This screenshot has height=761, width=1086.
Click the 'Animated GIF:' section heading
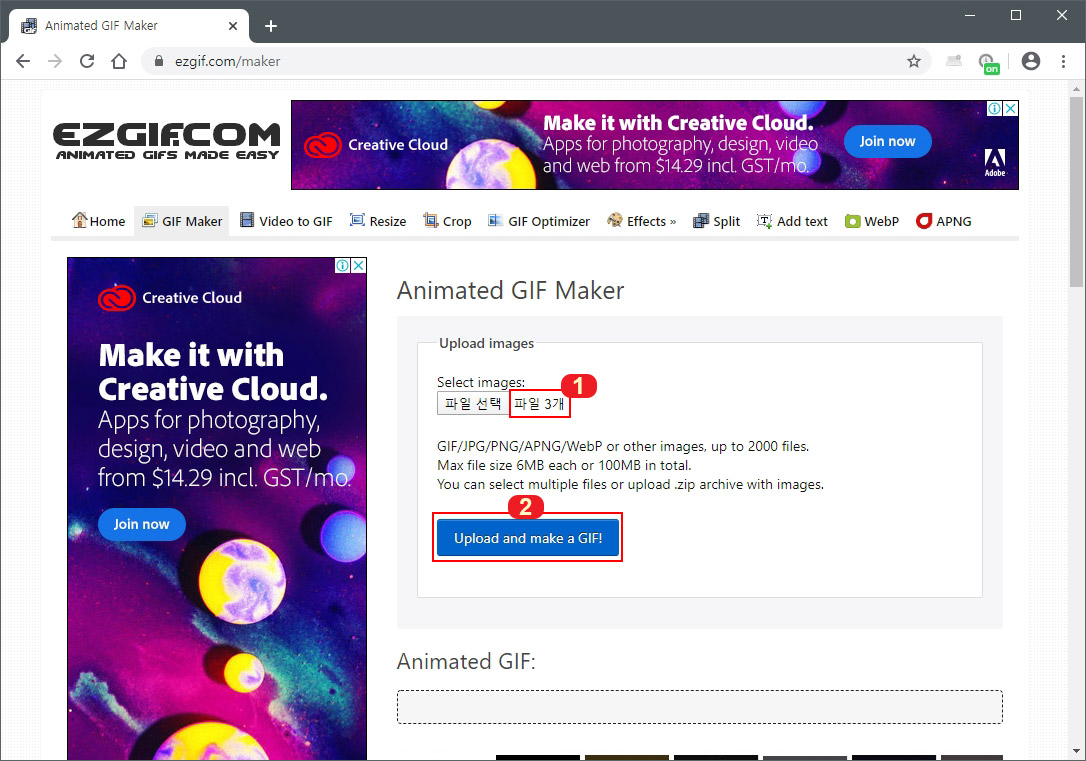[466, 661]
